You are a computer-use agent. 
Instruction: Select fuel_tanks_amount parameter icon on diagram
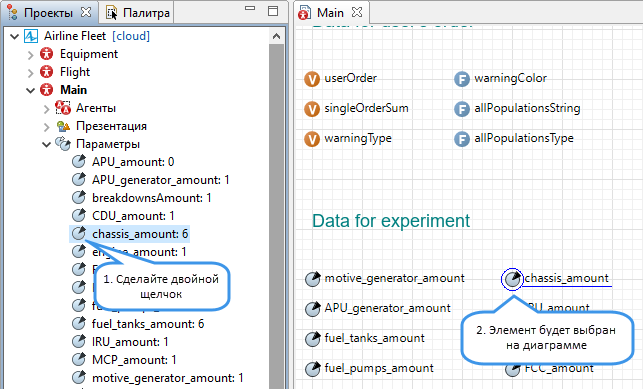312,339
